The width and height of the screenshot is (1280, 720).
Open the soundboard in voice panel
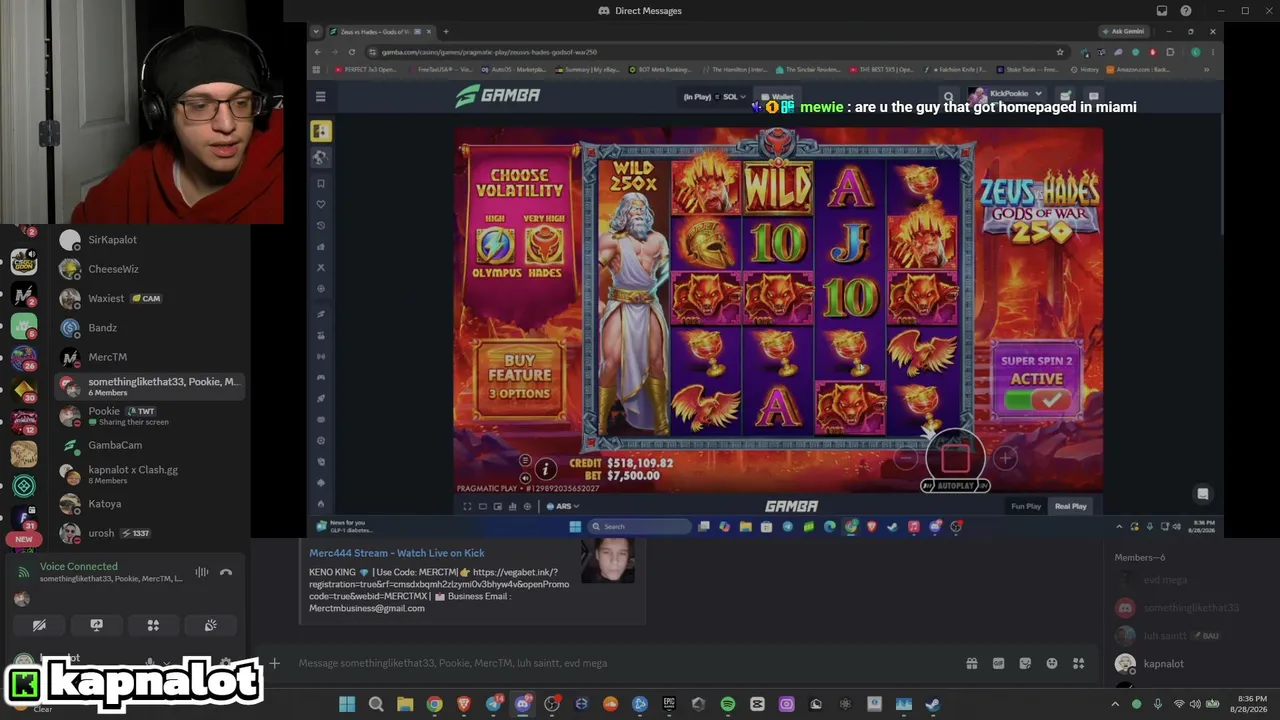coord(210,625)
